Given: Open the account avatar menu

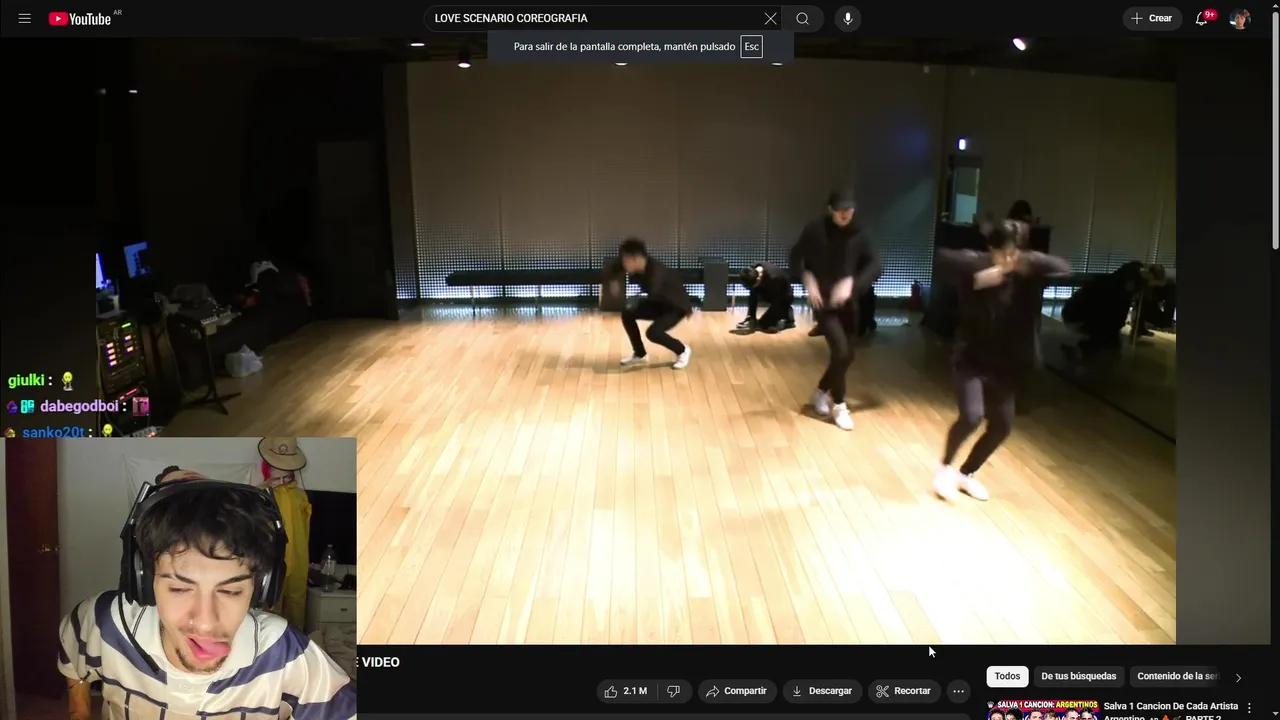Looking at the screenshot, I should (x=1240, y=18).
